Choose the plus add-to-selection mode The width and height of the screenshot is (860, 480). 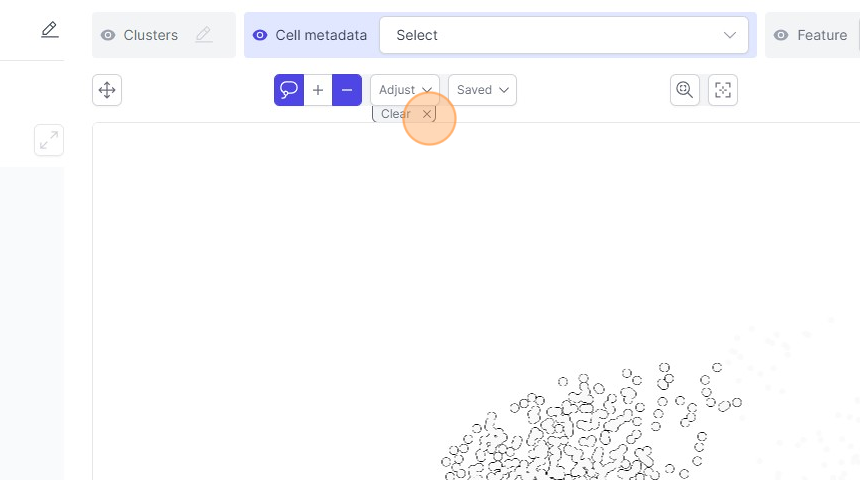pyautogui.click(x=318, y=90)
